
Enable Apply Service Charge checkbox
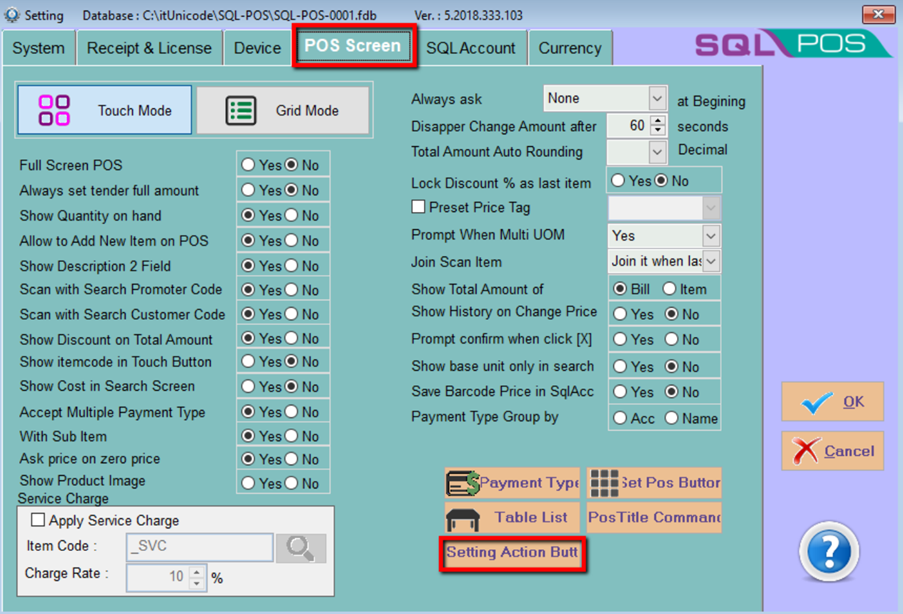pos(39,521)
